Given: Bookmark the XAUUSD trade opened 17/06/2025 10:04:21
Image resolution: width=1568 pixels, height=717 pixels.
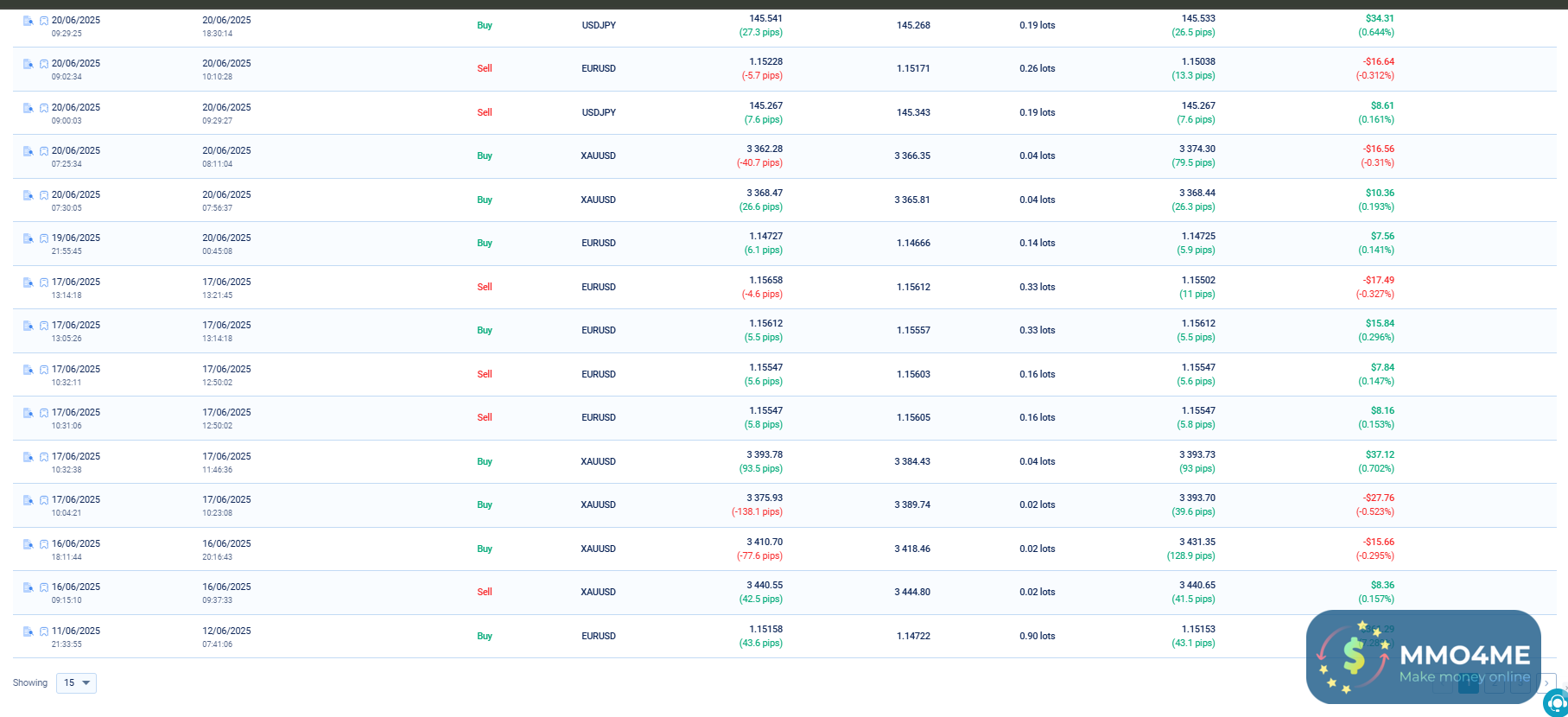Looking at the screenshot, I should pyautogui.click(x=44, y=500).
